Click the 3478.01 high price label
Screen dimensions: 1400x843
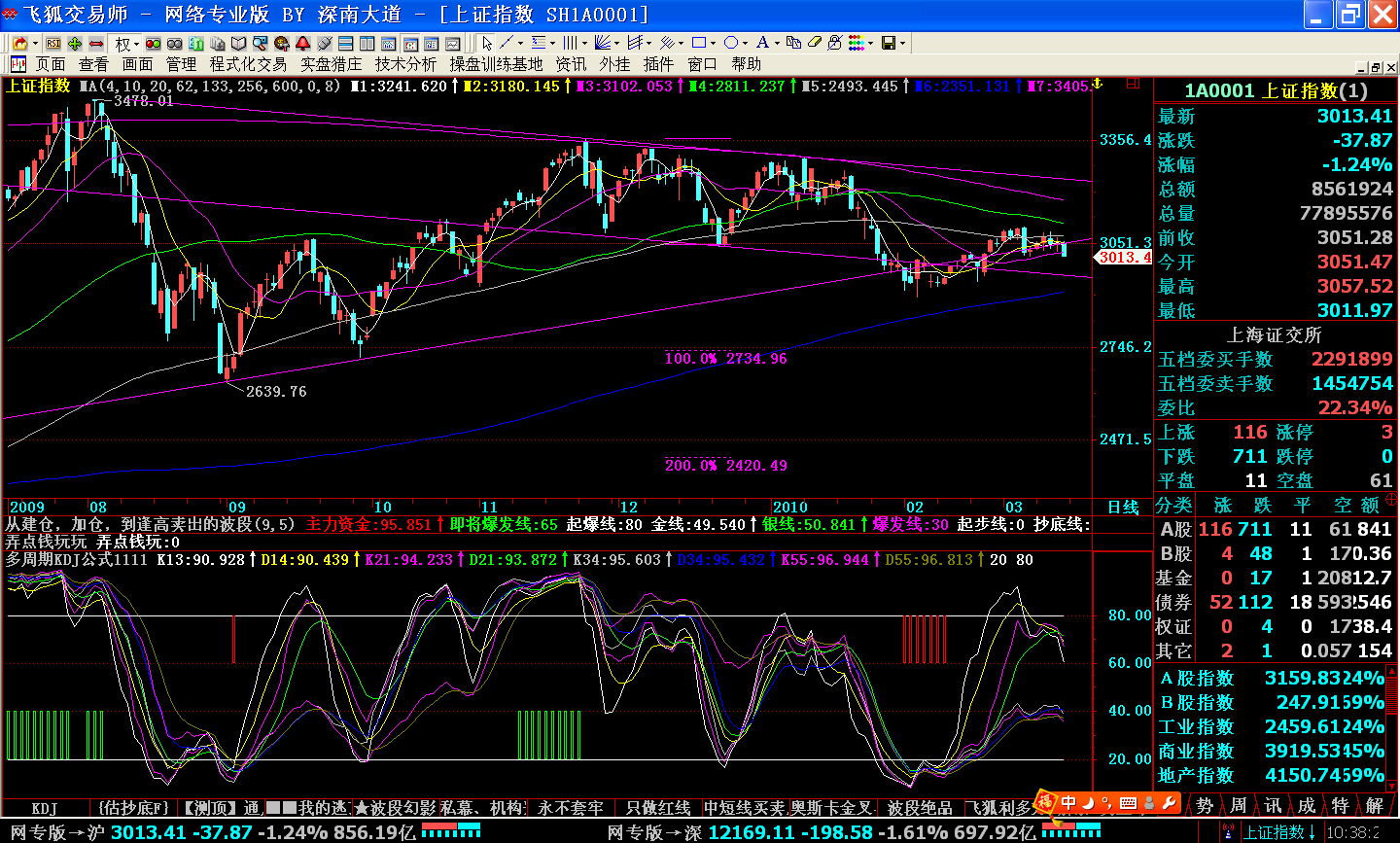(144, 100)
